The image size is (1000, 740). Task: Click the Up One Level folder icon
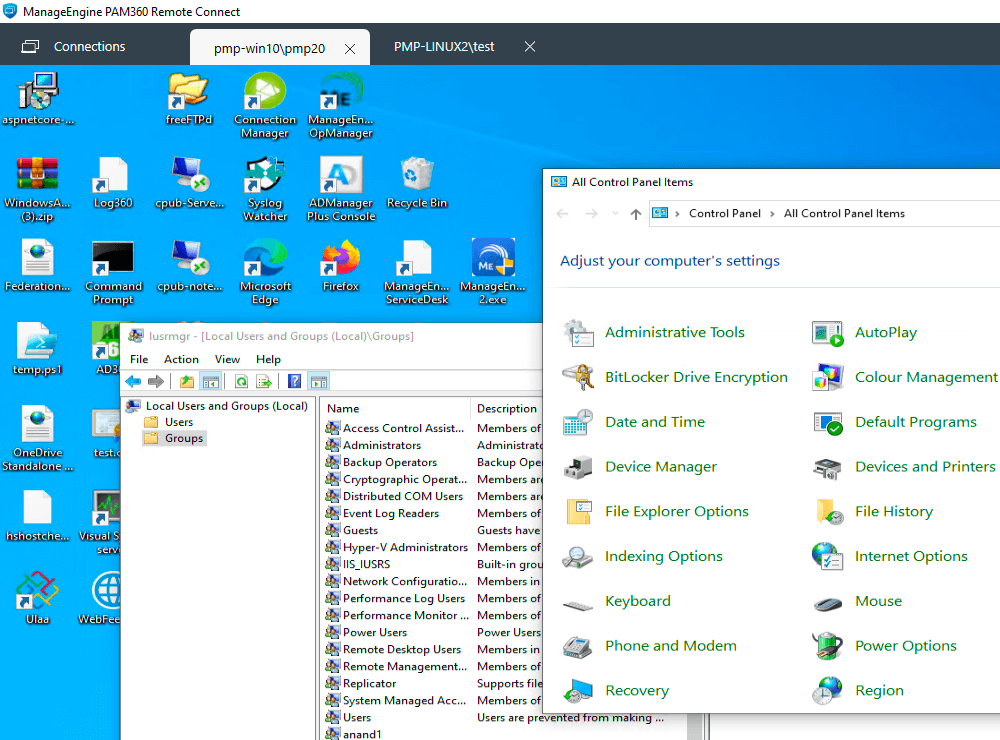[x=187, y=381]
